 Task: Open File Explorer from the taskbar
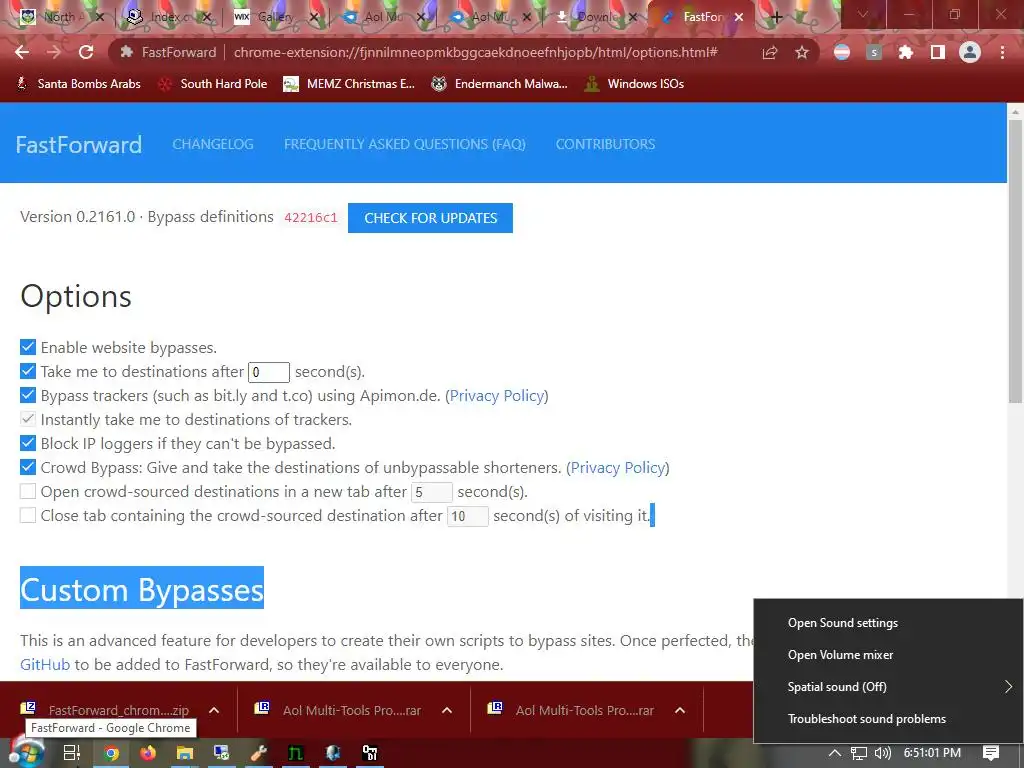coord(185,753)
